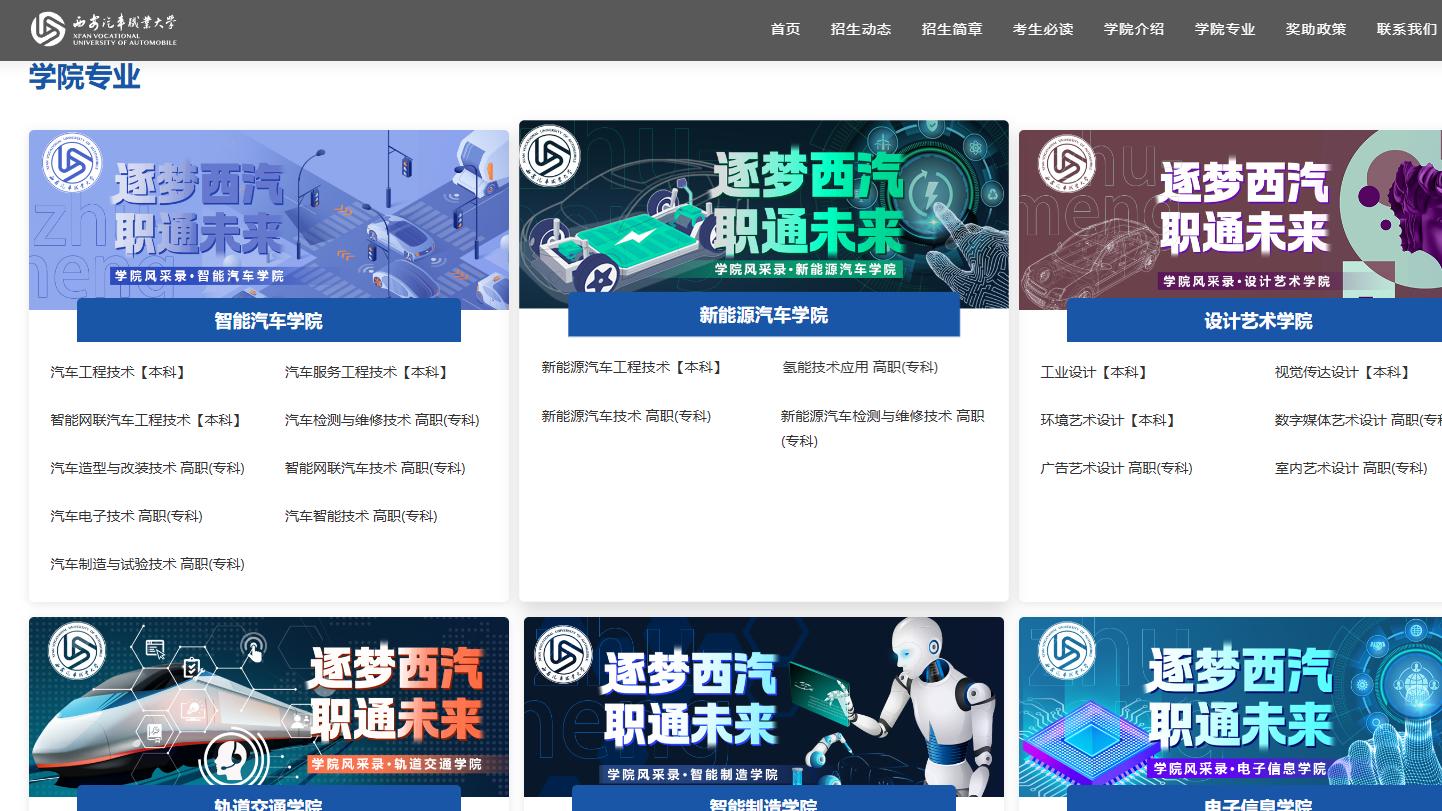Image resolution: width=1442 pixels, height=811 pixels.
Task: Click the 轨道交通学院 banner image
Action: [x=268, y=706]
